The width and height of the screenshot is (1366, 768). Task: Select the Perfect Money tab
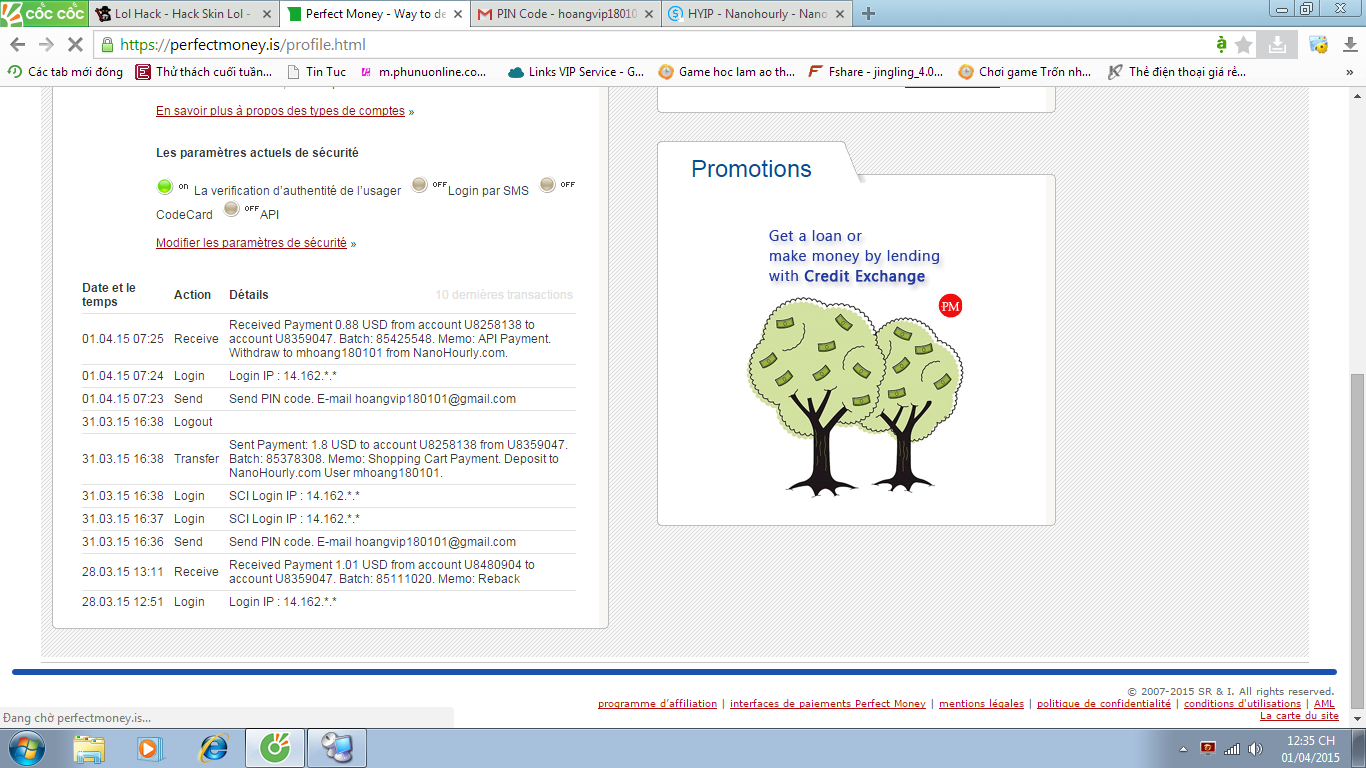375,14
